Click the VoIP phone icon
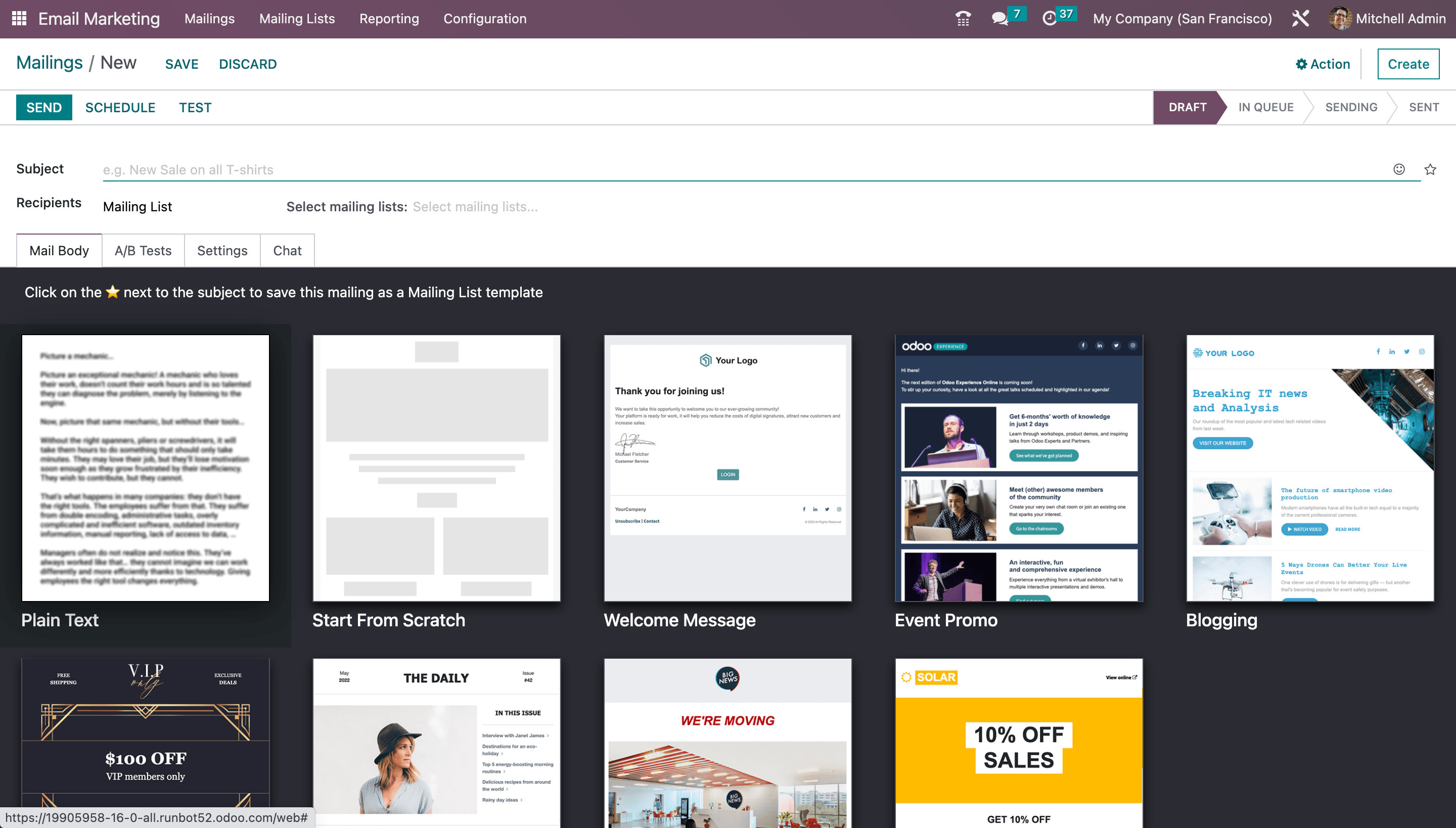Viewport: 1456px width, 828px height. [x=963, y=19]
